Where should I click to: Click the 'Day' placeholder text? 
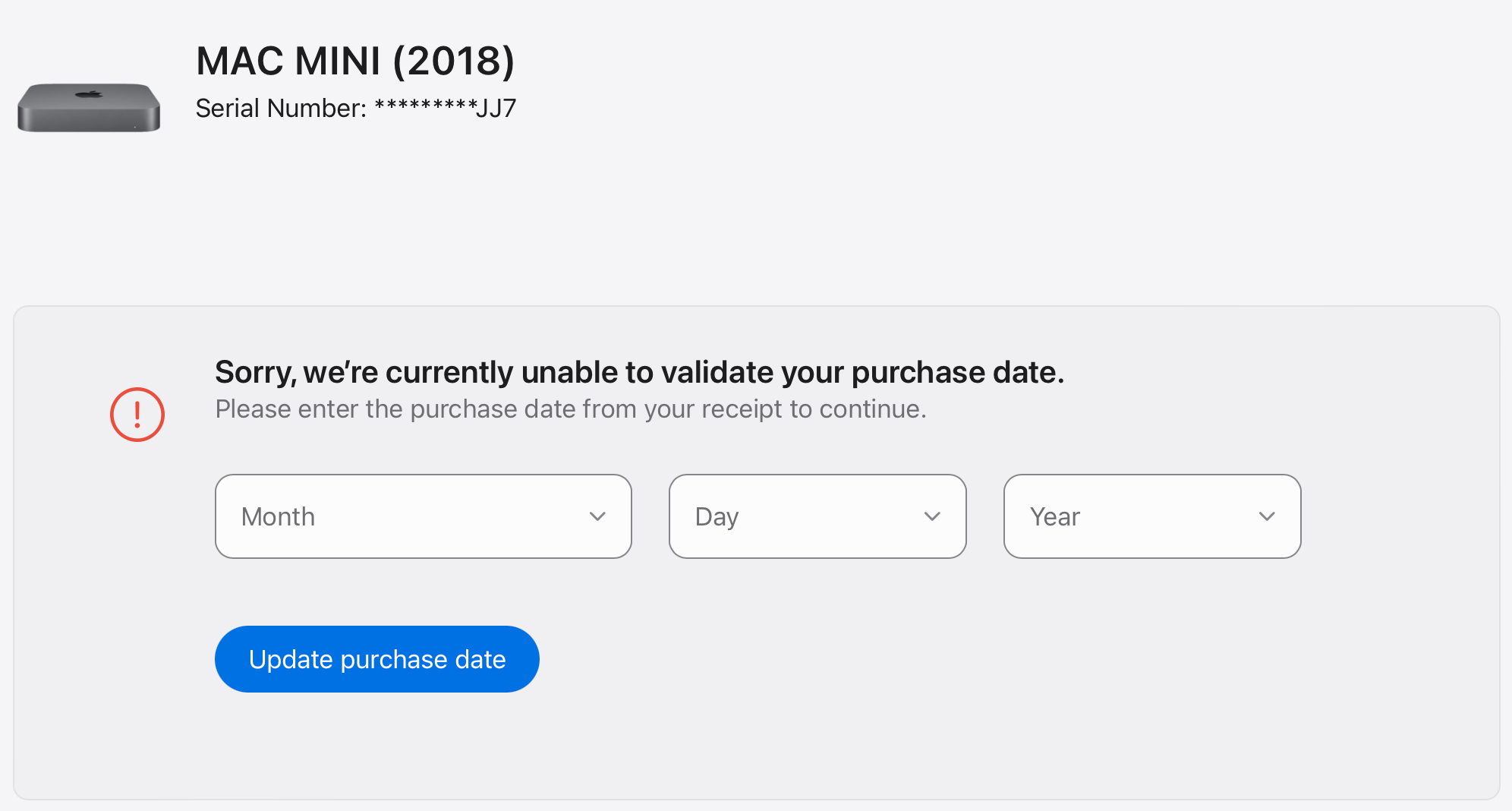[x=717, y=517]
